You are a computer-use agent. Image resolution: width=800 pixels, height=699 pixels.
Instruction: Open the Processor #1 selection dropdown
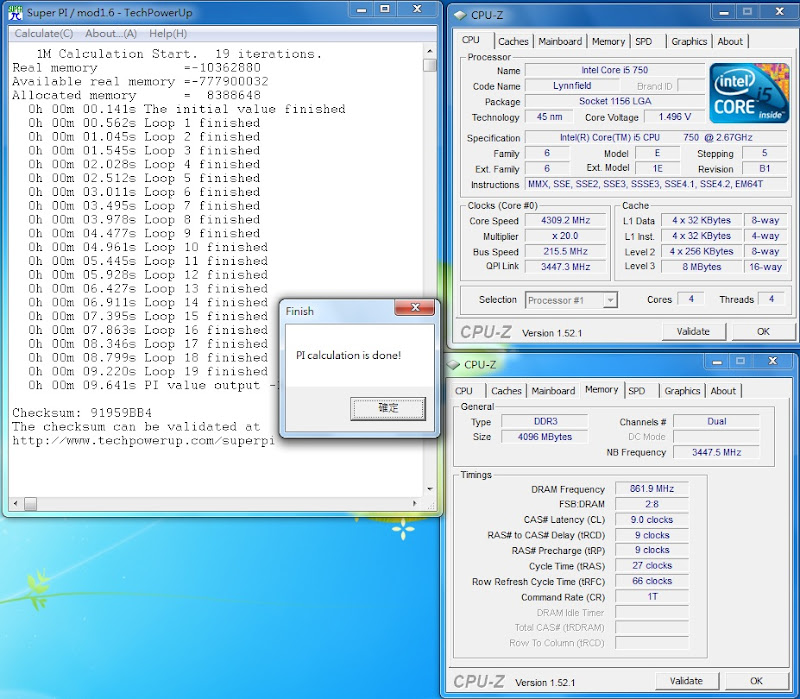tap(571, 301)
